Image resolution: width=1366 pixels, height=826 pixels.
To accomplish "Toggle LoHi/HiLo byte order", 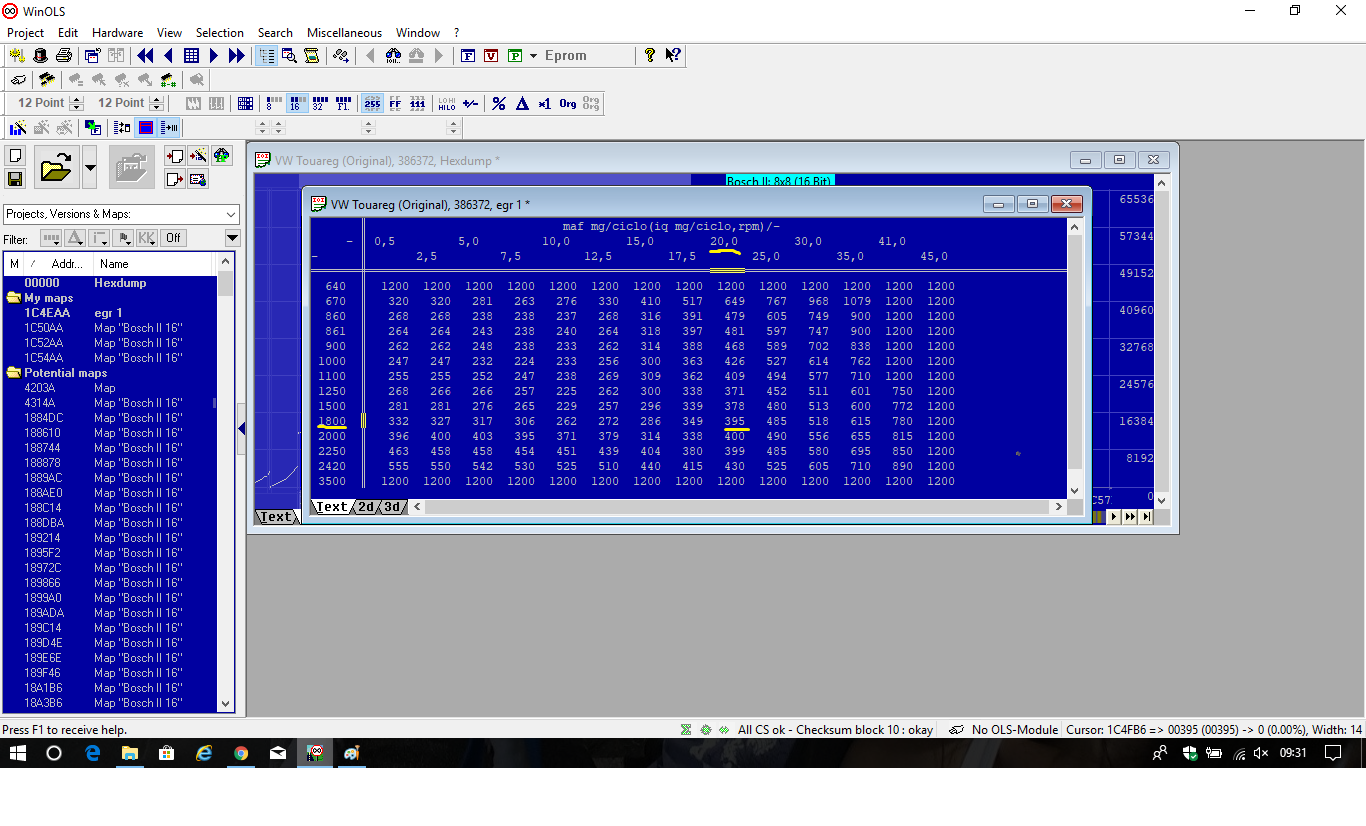I will [x=447, y=103].
